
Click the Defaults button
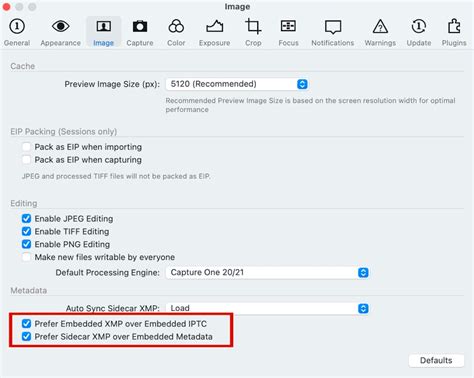pos(436,360)
